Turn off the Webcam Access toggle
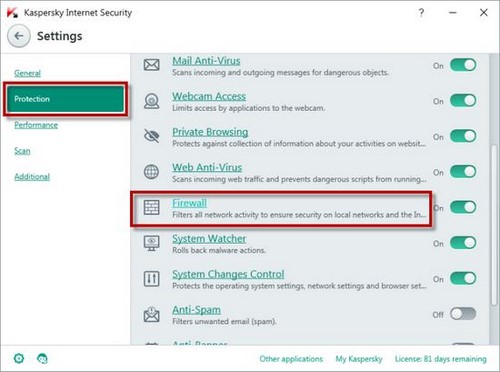 coord(463,101)
